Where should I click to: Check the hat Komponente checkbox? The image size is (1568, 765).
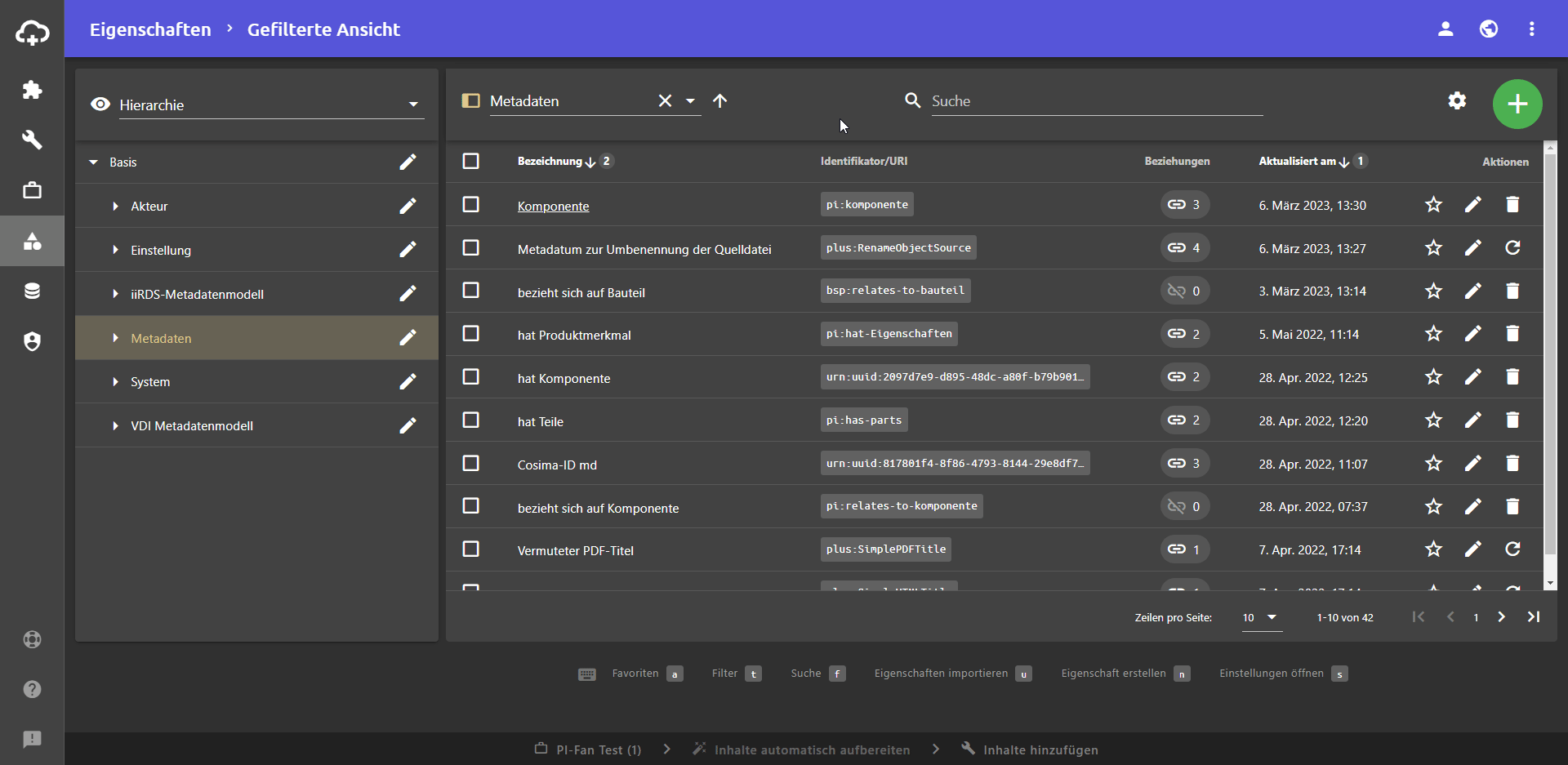(x=470, y=376)
